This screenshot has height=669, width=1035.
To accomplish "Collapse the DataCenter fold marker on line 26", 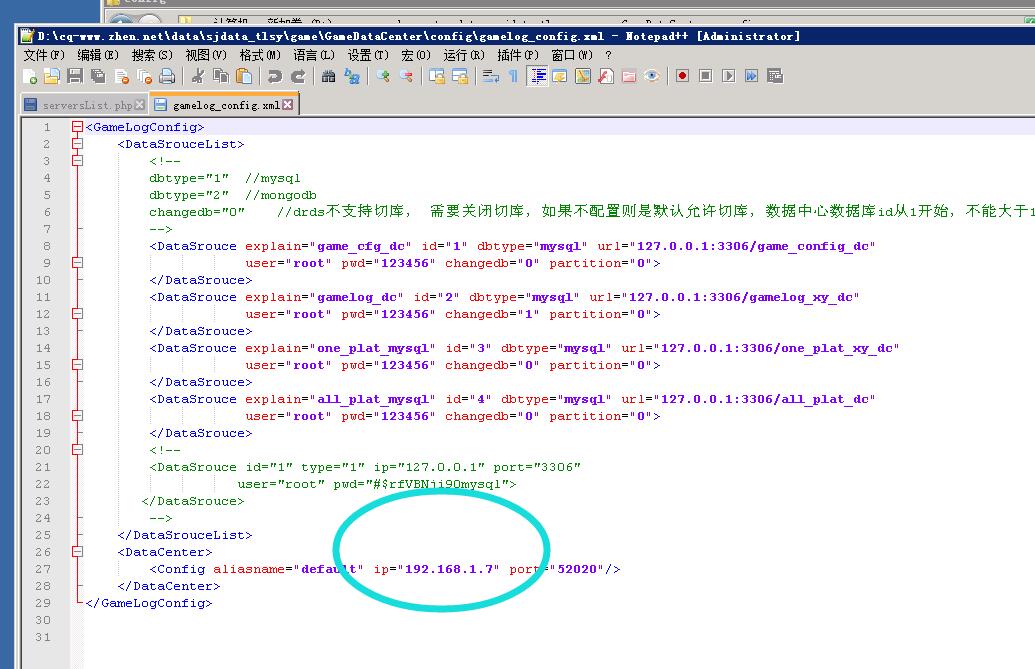I will (77, 552).
